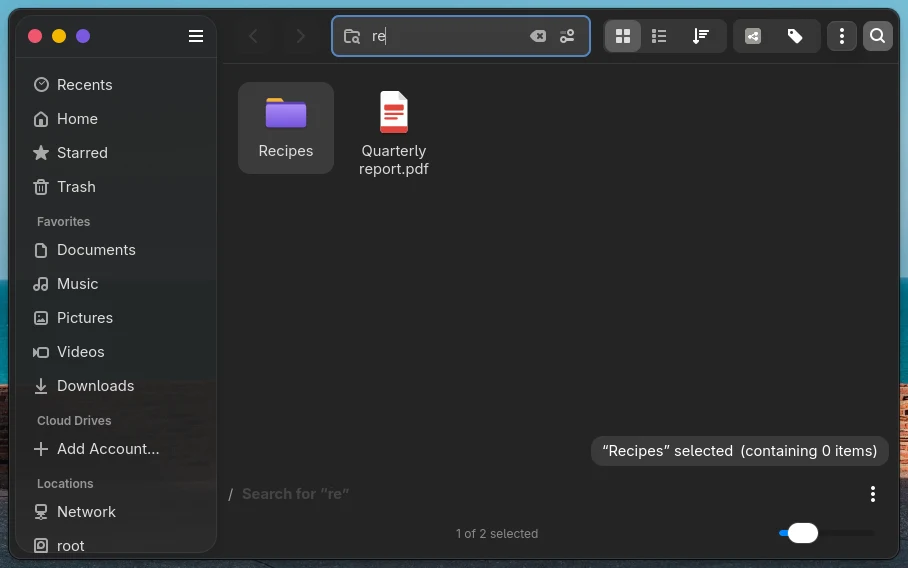Open the Videos favorite
This screenshot has height=568, width=908.
tap(116, 352)
